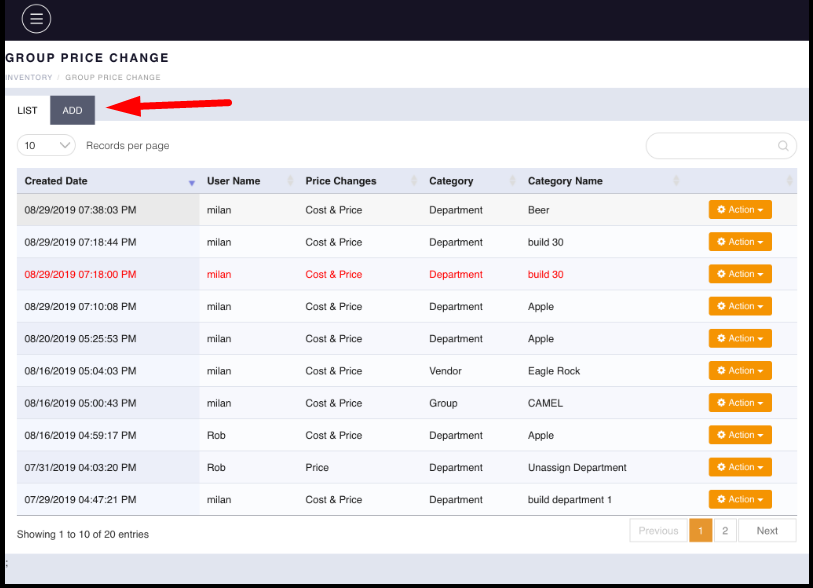Click inside the search input field
Screen dimensions: 813x588
click(x=710, y=146)
